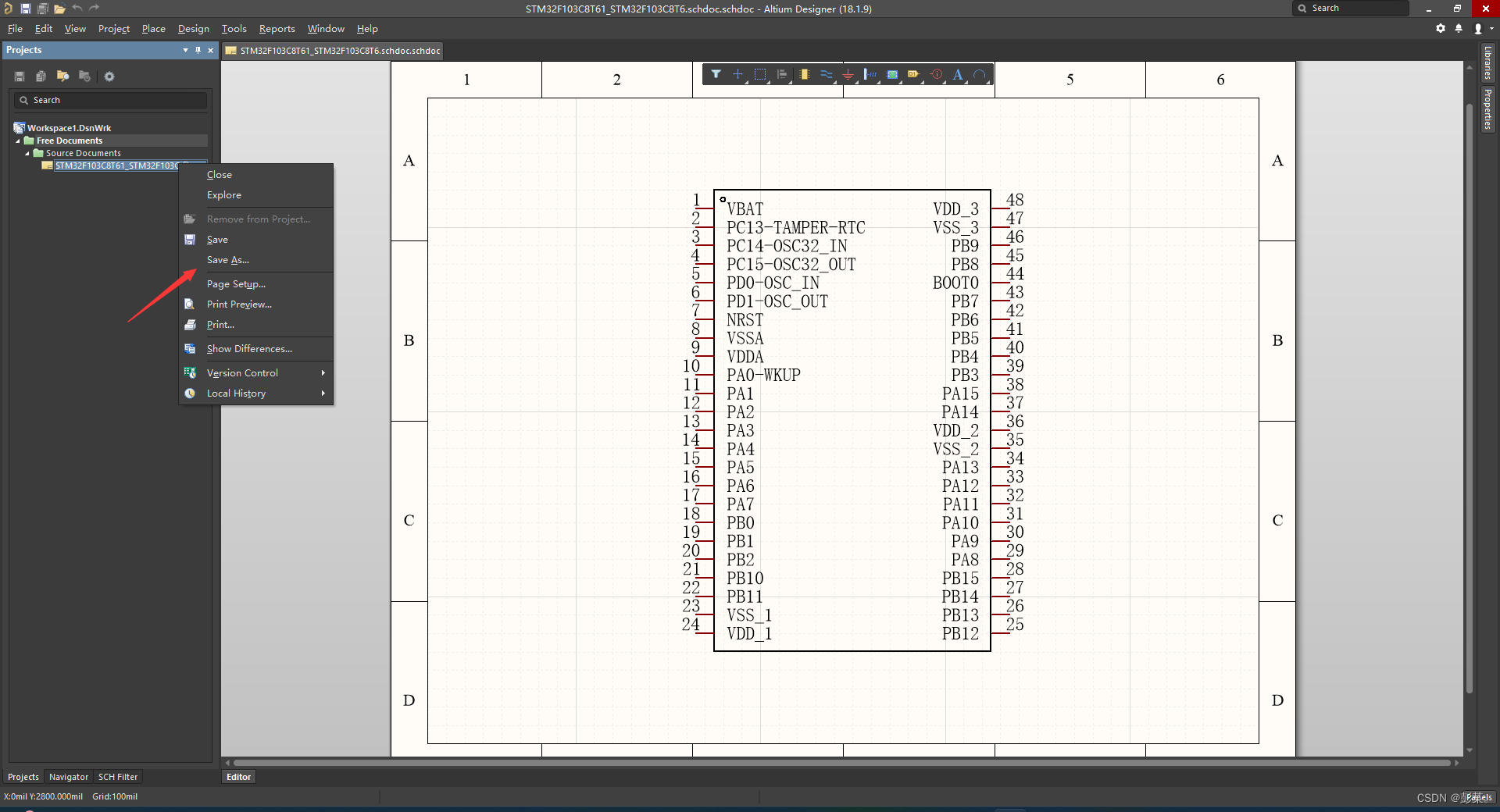Switch to the Navigator panel tab
The width and height of the screenshot is (1500, 812).
coord(69,777)
